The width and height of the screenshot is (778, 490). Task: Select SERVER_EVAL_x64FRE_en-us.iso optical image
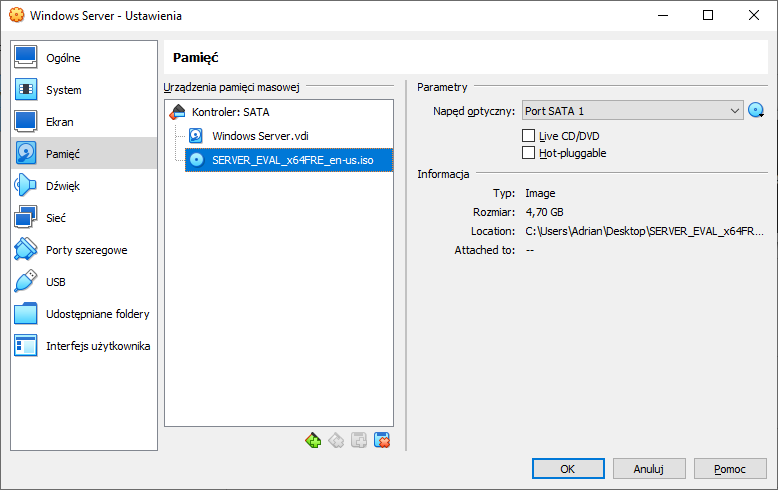click(x=289, y=160)
